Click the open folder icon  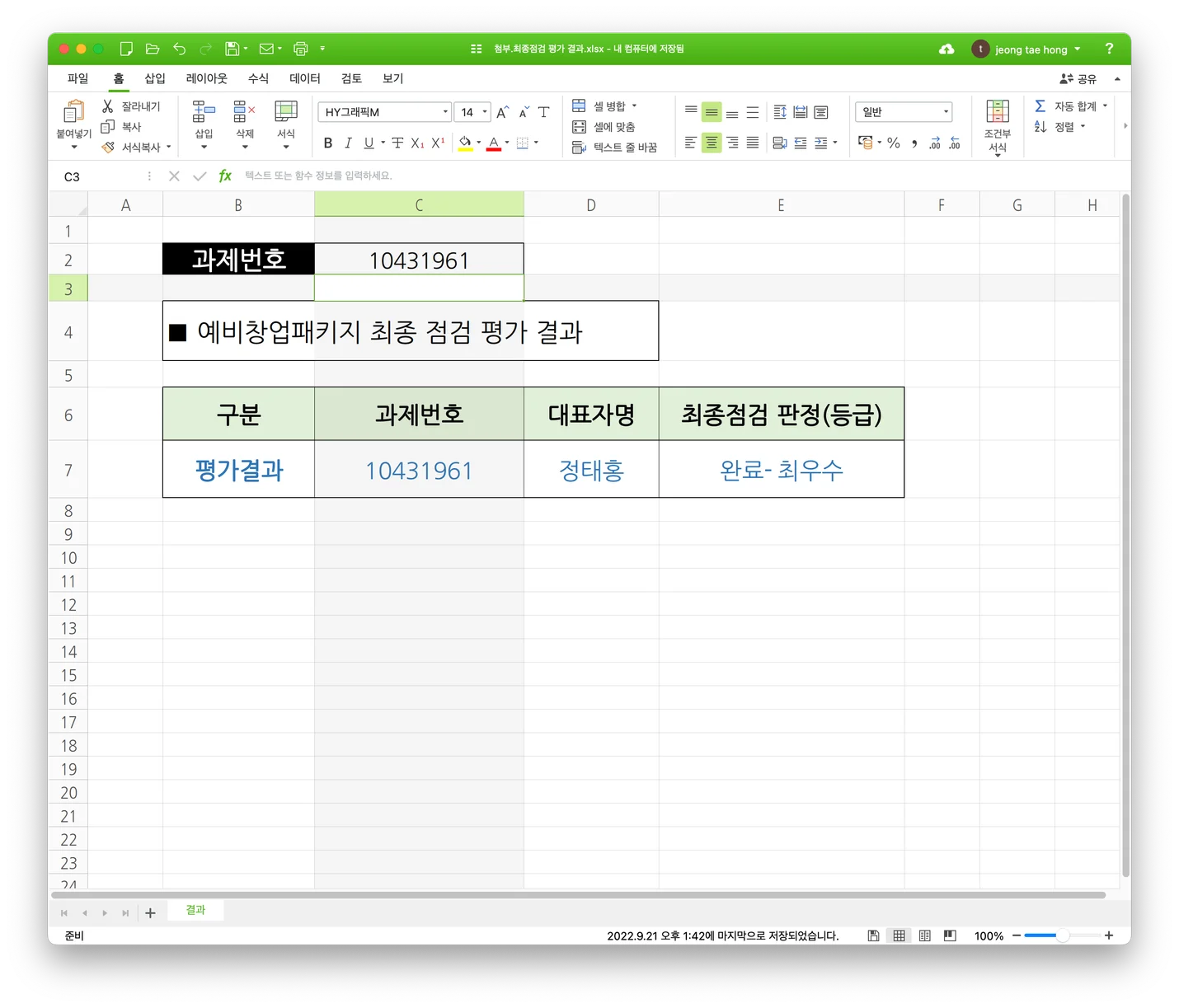pos(152,49)
